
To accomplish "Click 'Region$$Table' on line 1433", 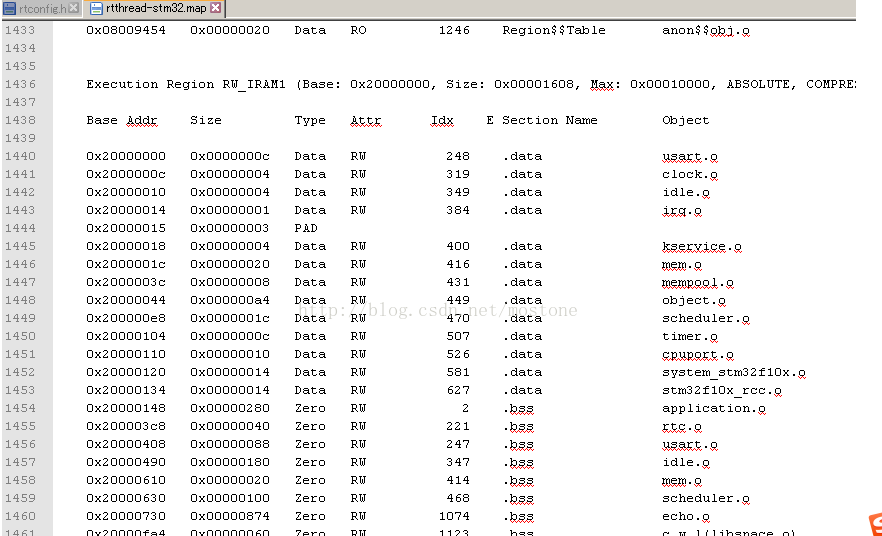I will pos(554,30).
